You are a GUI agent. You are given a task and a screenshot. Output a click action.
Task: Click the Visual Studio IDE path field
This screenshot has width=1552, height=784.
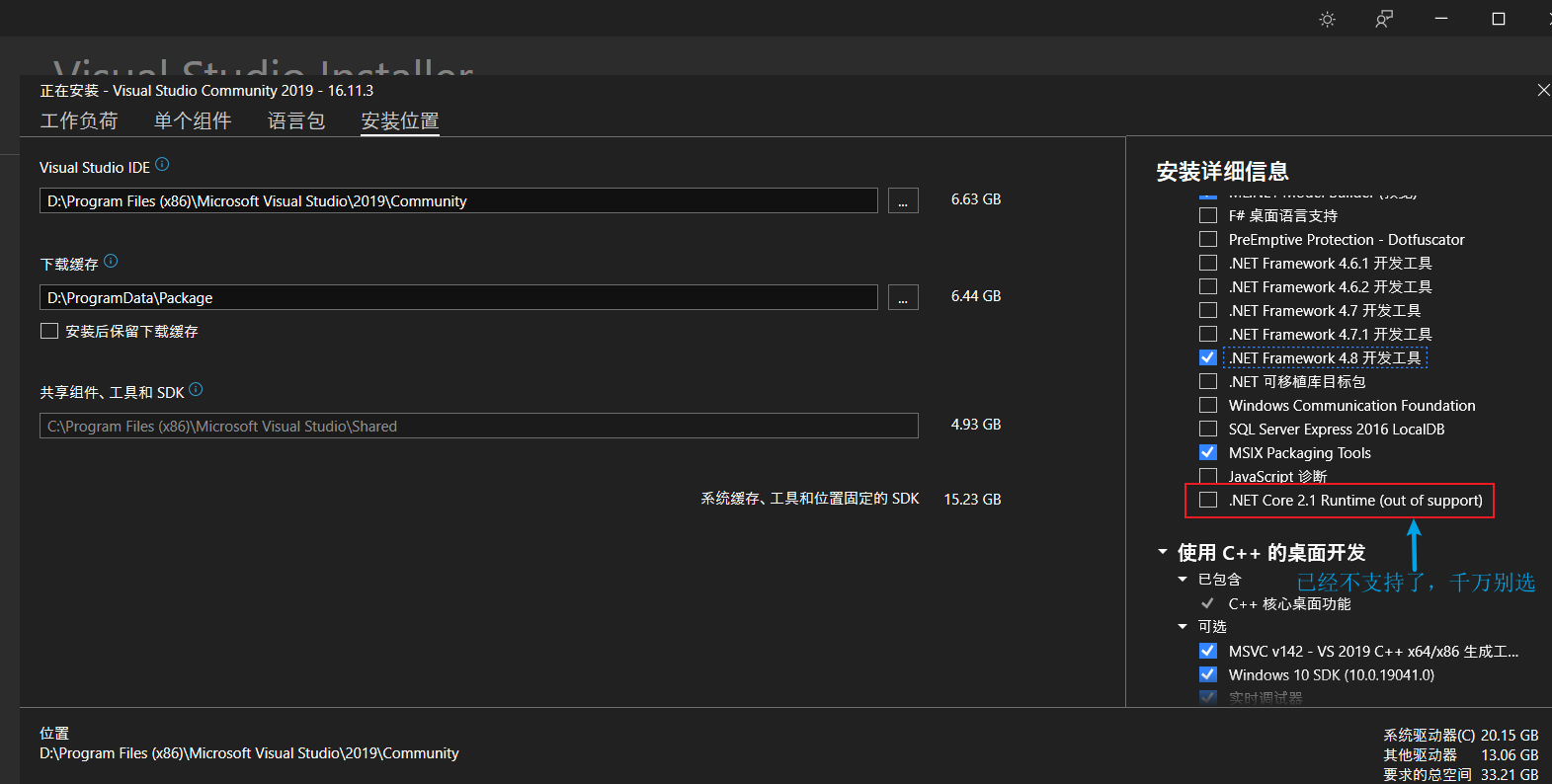(458, 200)
